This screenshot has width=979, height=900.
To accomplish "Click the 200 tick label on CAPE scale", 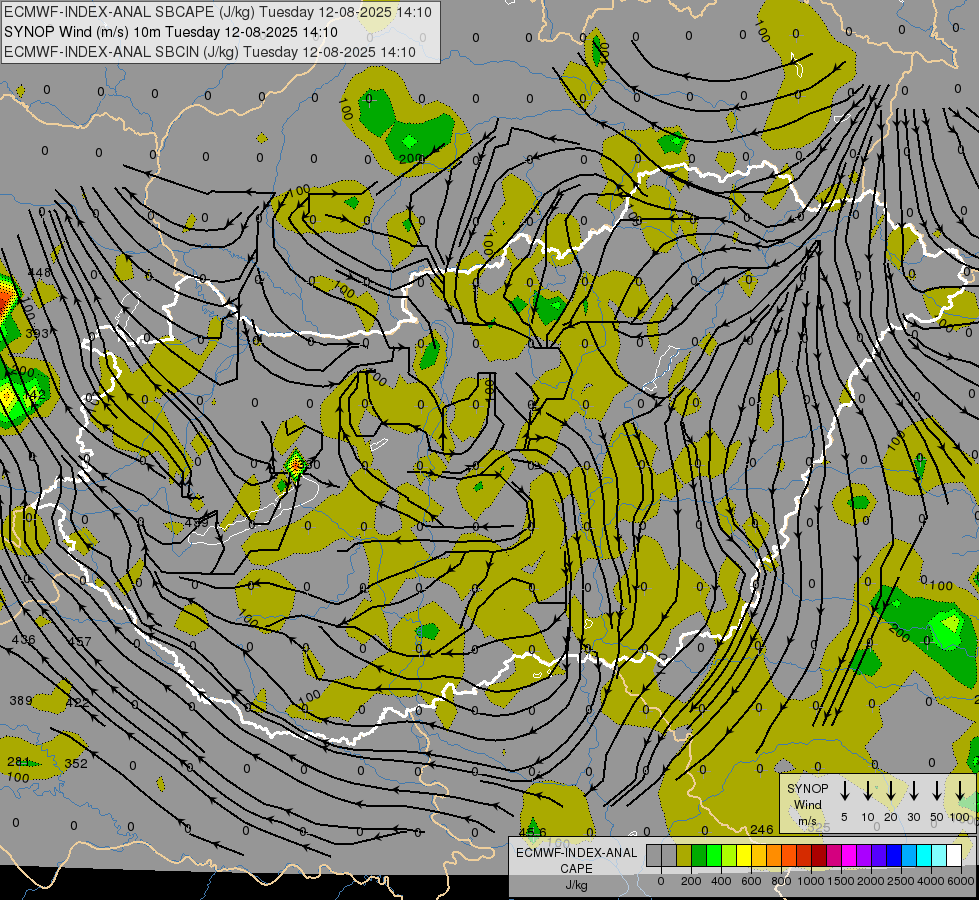I will 691,881.
